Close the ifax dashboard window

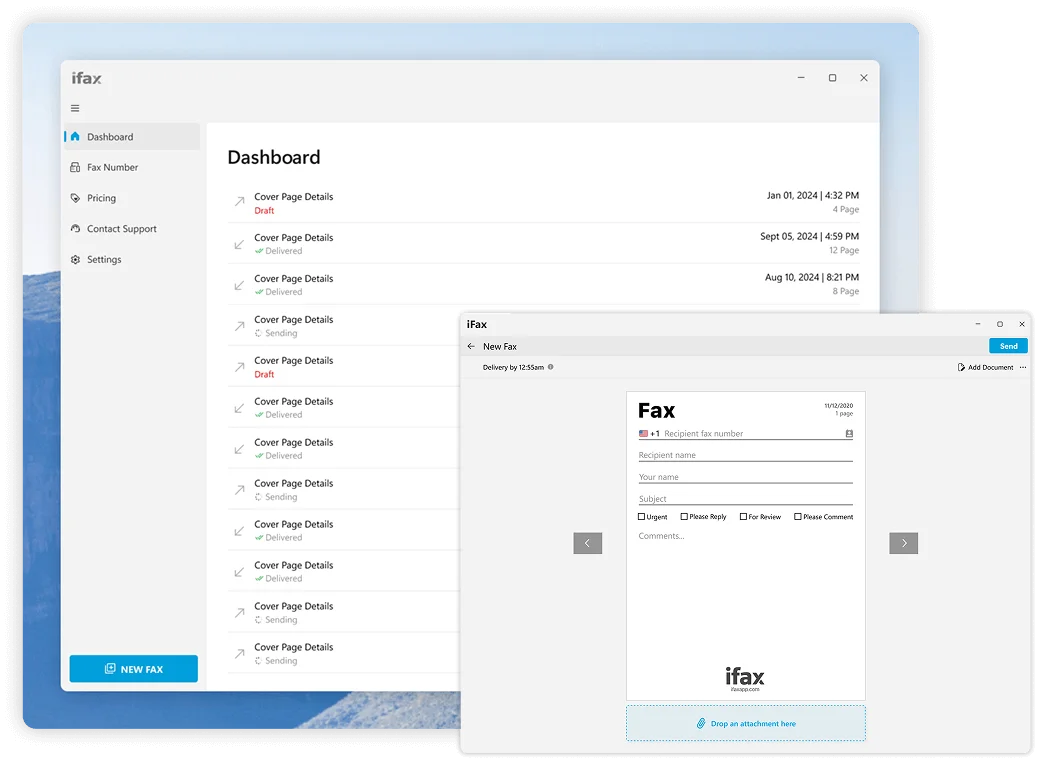[x=864, y=78]
